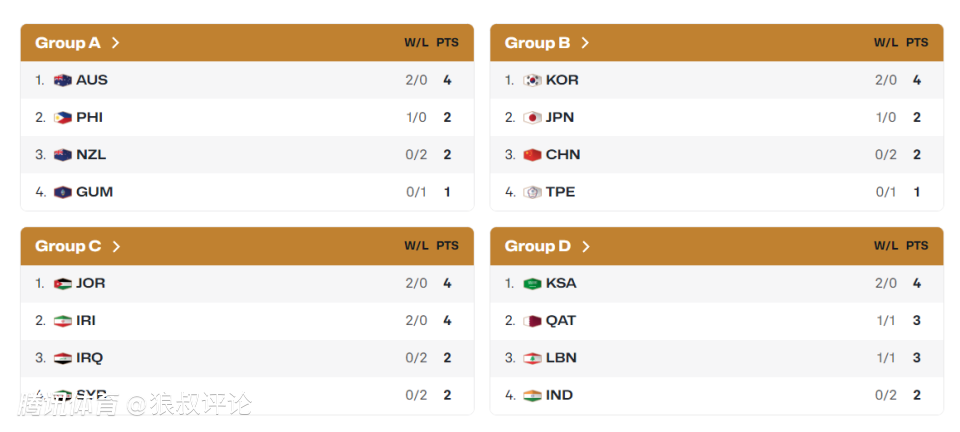The width and height of the screenshot is (960, 432).
Task: Select the NZL team name
Action: tap(91, 155)
